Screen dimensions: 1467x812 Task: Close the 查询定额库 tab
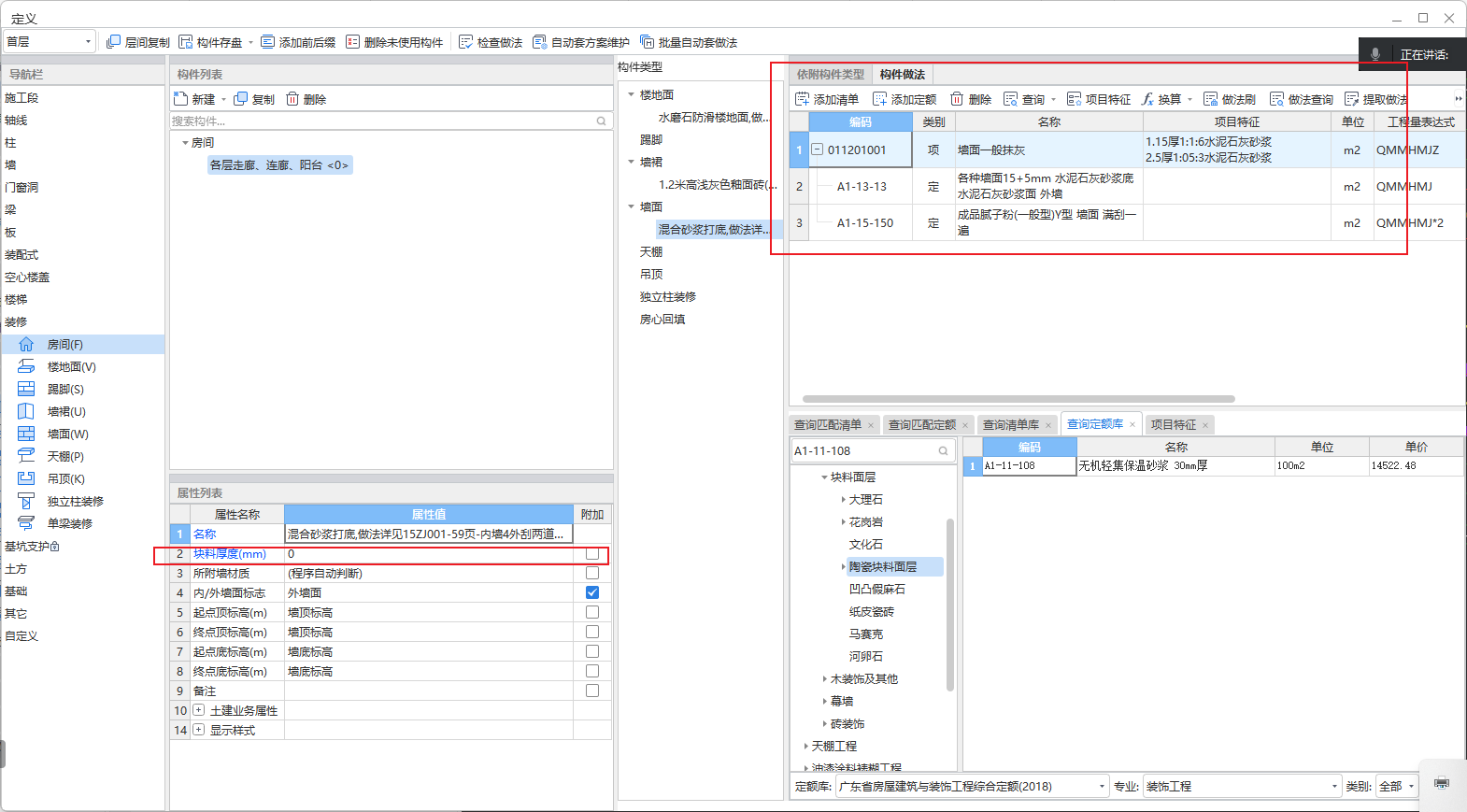1132,424
